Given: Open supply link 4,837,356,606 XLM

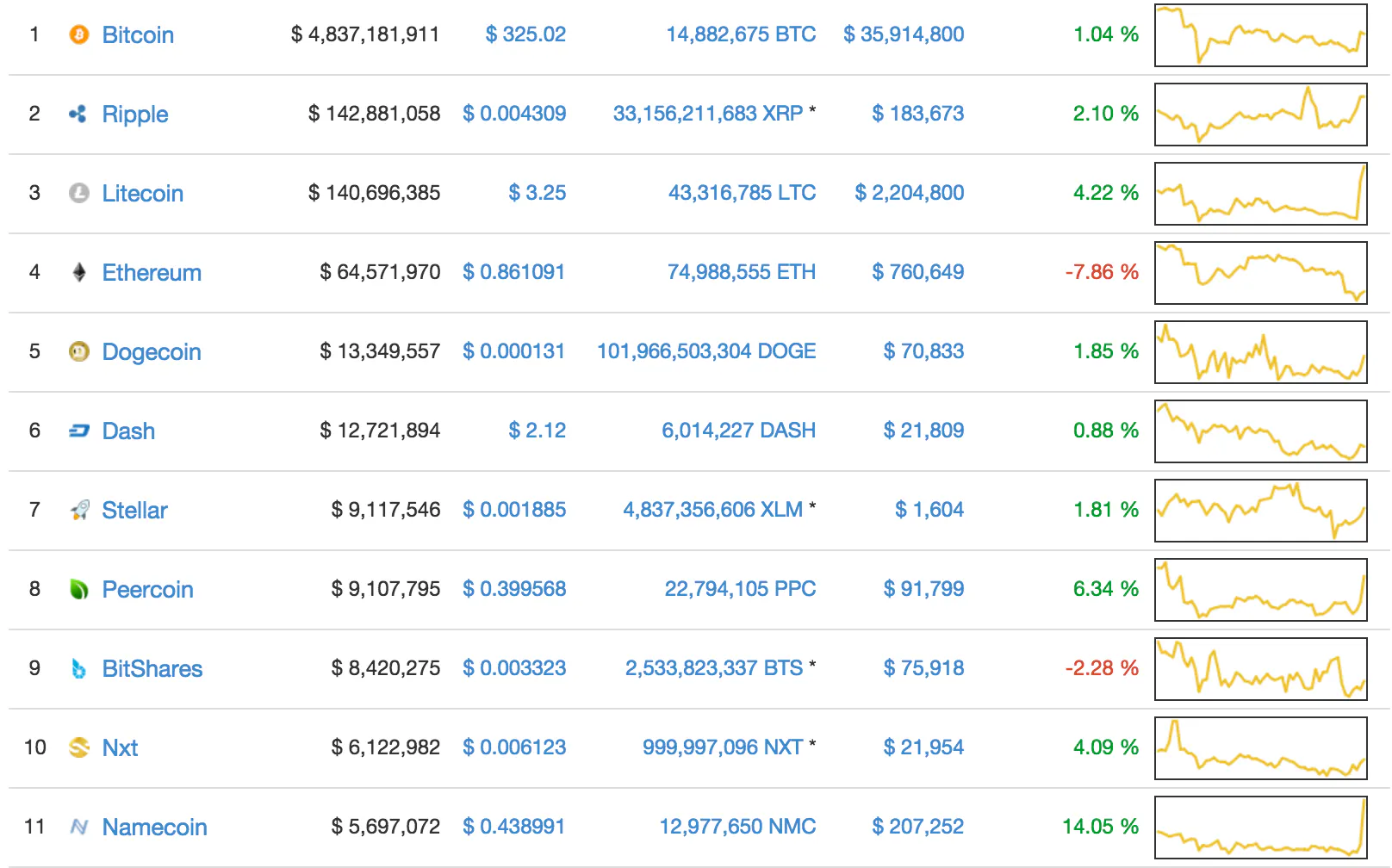Looking at the screenshot, I should point(713,510).
